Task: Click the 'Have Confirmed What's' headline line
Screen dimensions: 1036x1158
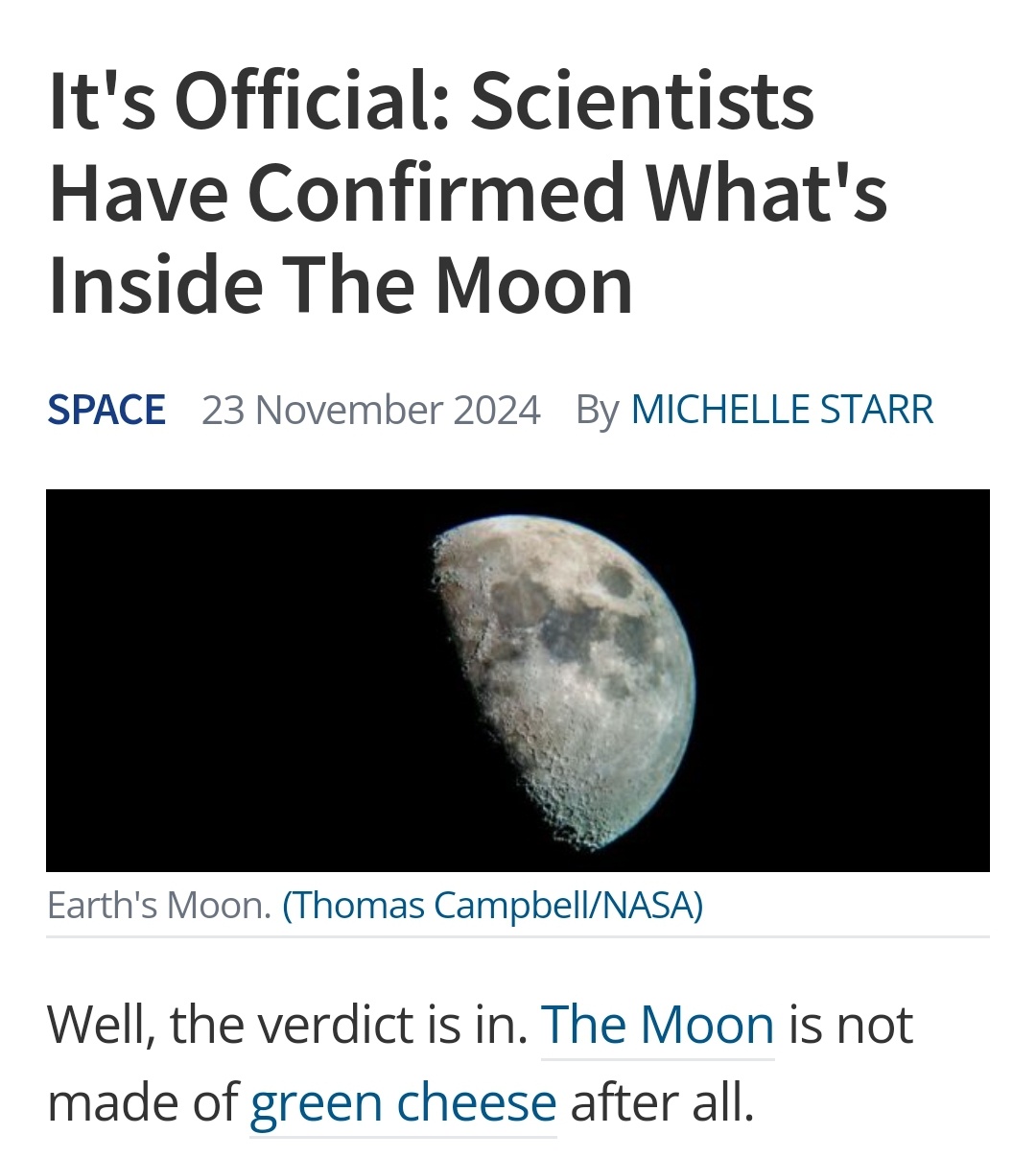Action: tap(468, 194)
